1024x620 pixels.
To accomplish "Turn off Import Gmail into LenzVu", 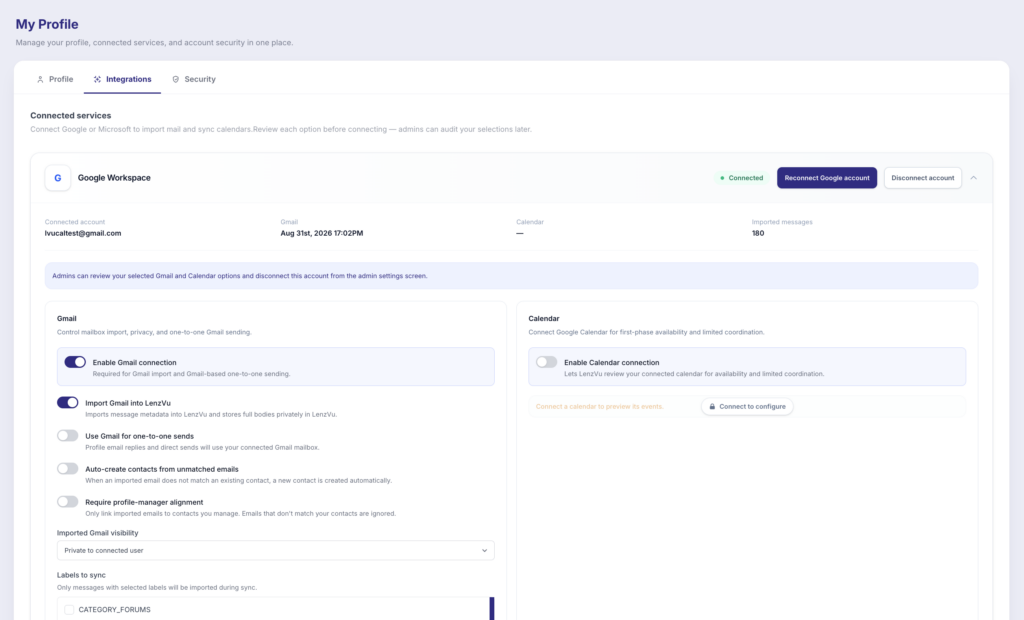I will coord(67,402).
